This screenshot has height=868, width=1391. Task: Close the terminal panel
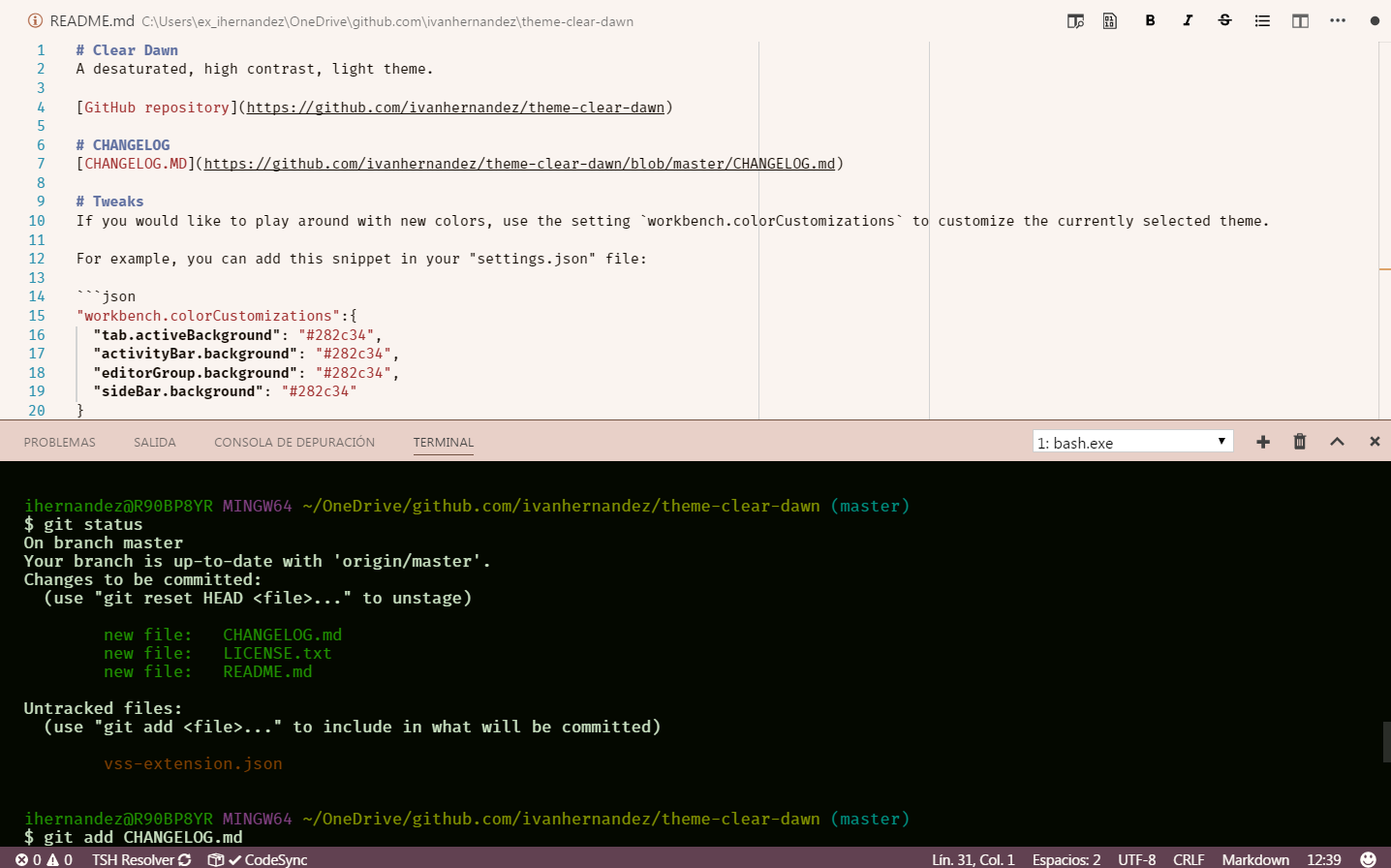click(x=1375, y=442)
